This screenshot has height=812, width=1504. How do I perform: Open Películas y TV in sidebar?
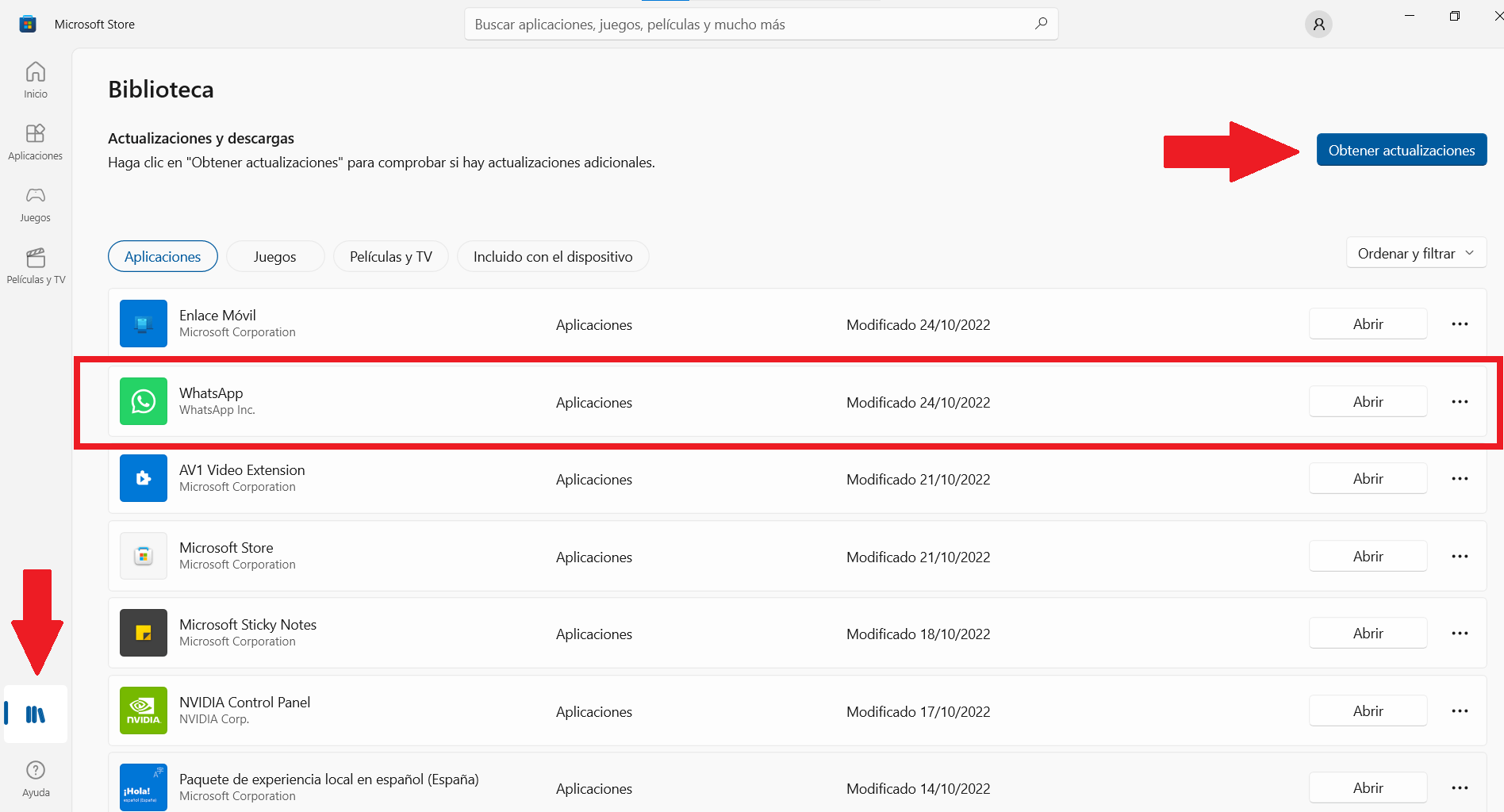click(36, 266)
